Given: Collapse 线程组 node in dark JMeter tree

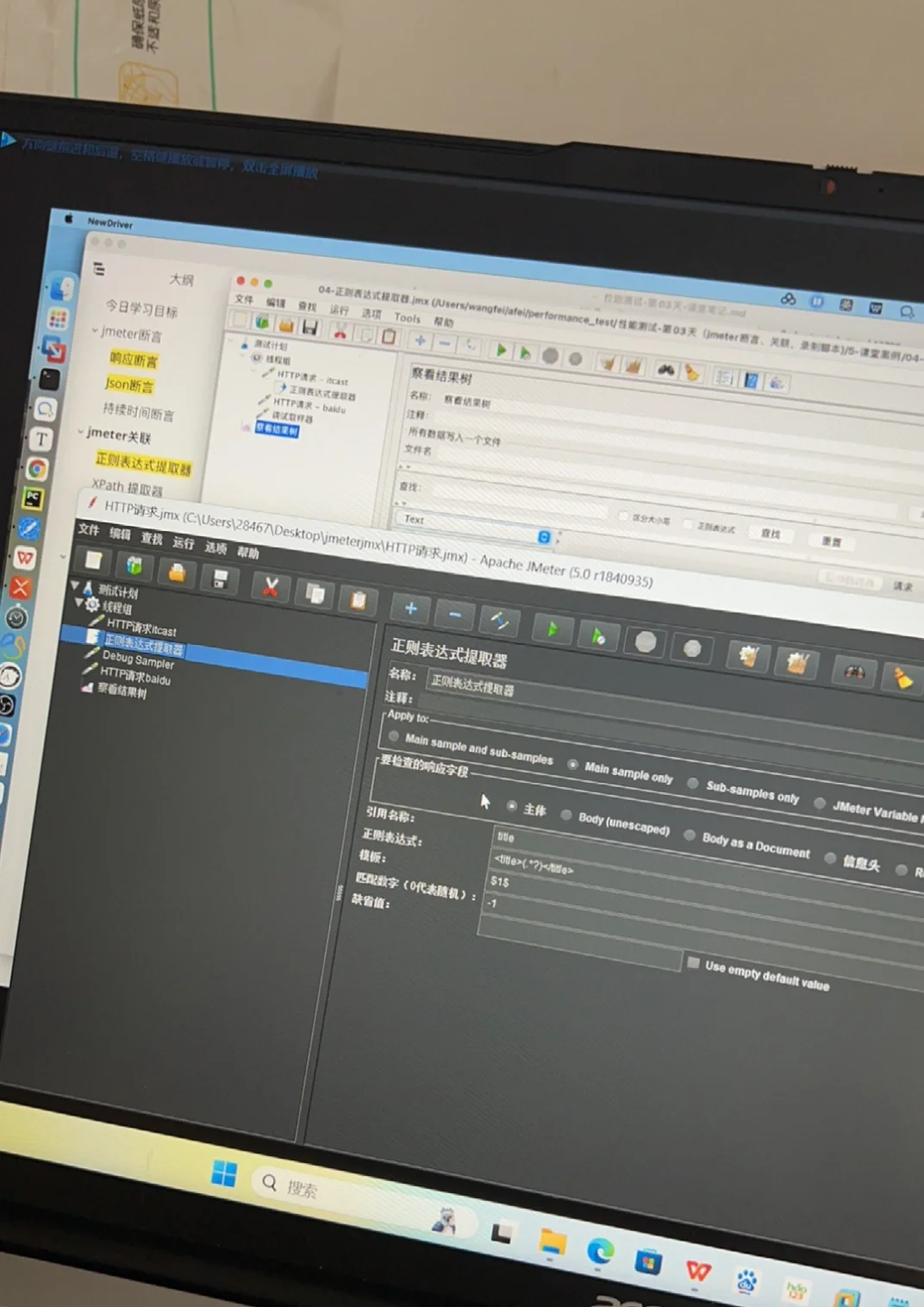Looking at the screenshot, I should 79,602.
